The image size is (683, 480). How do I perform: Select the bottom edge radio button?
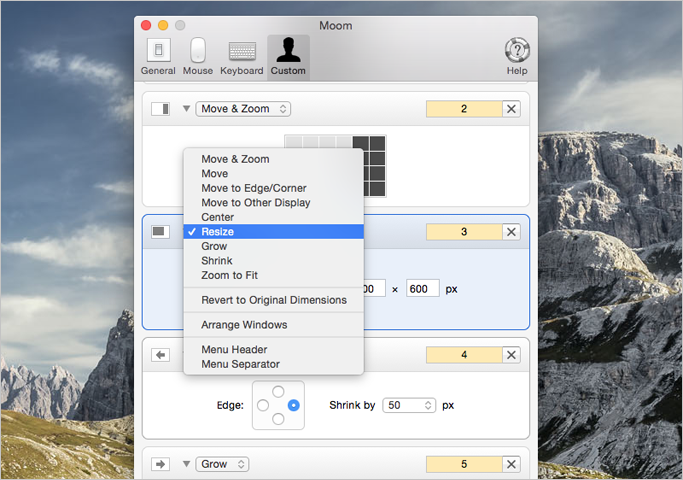click(278, 419)
